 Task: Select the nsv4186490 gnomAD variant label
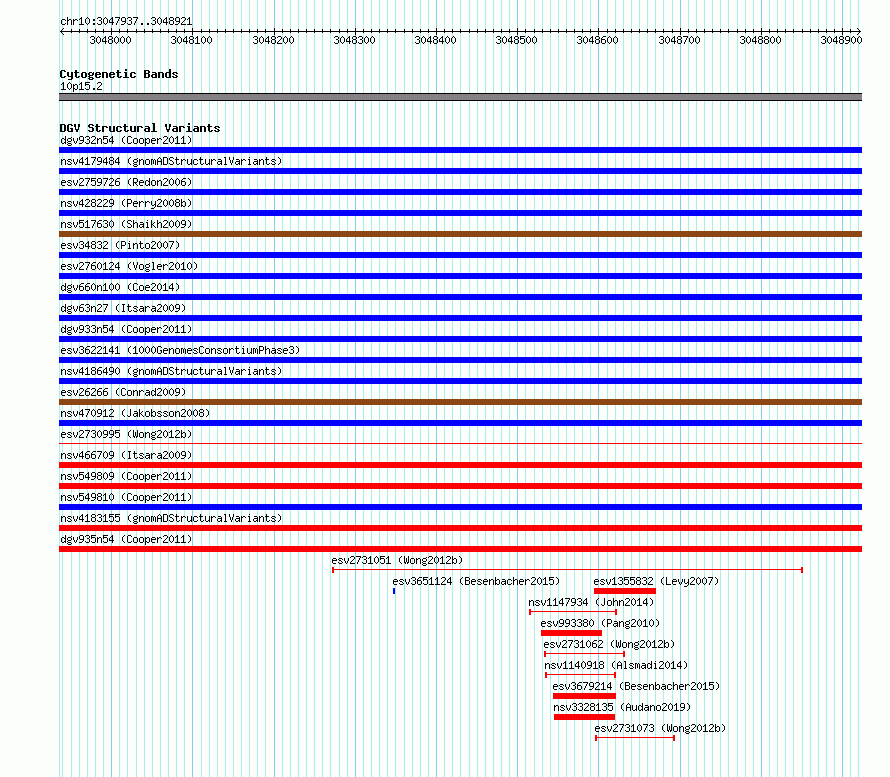pos(171,371)
